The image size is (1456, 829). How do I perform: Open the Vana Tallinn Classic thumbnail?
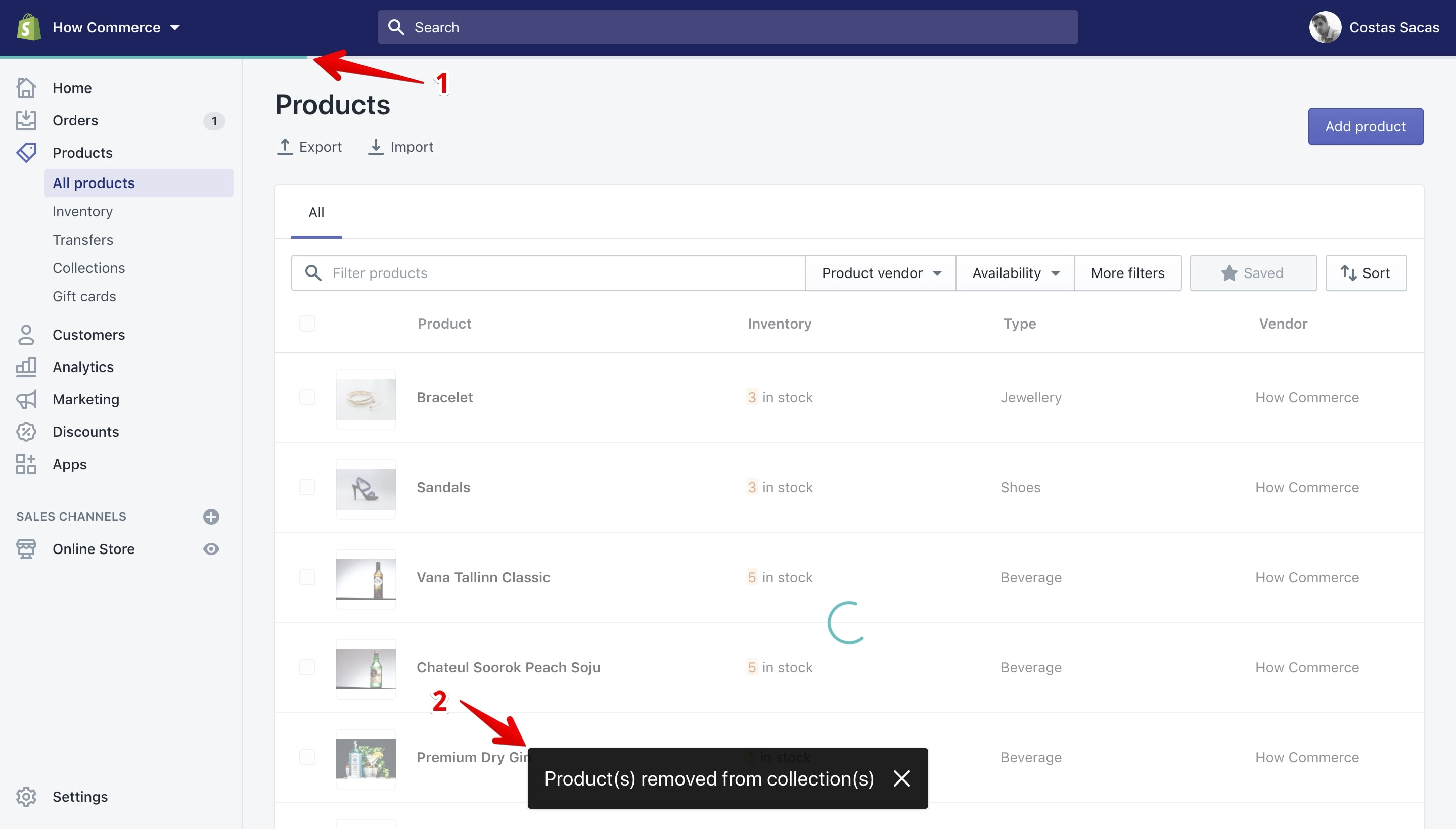pyautogui.click(x=366, y=578)
